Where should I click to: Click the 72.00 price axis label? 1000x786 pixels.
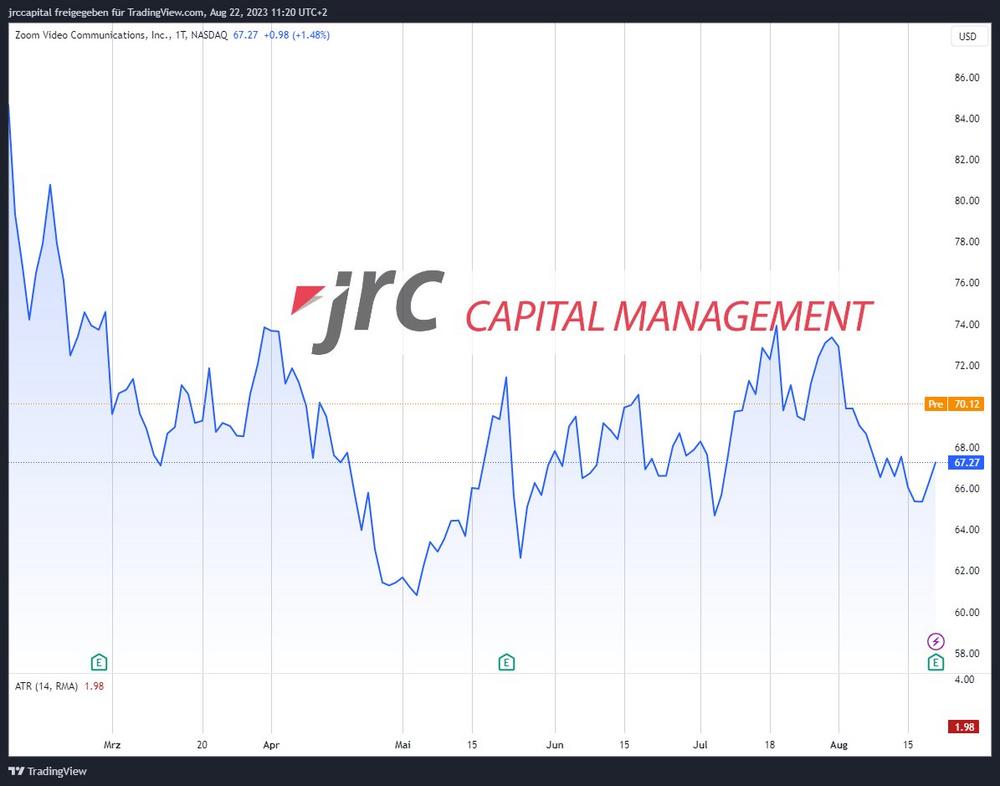[967, 365]
